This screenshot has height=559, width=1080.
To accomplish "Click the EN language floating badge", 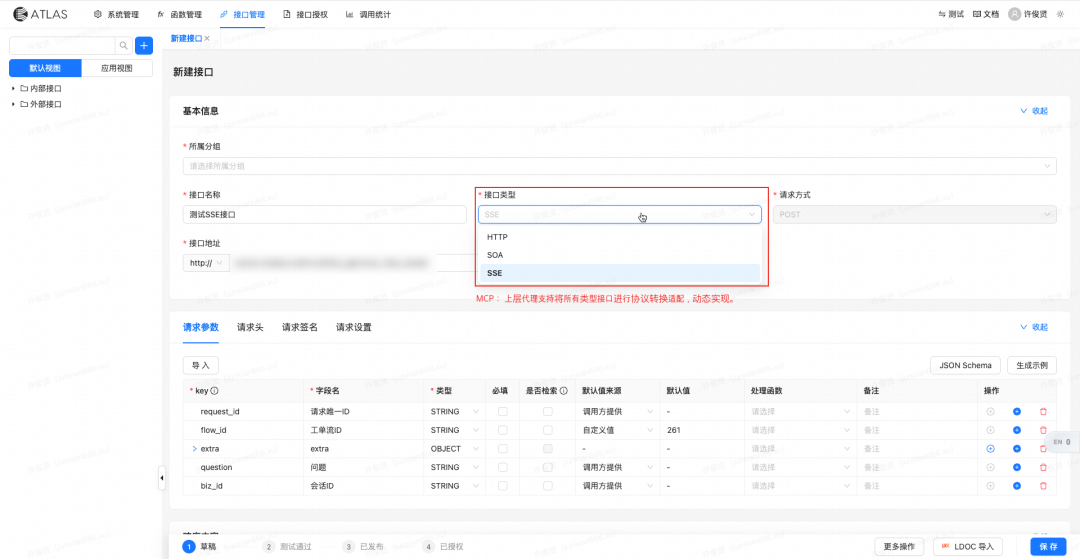I will [1062, 442].
